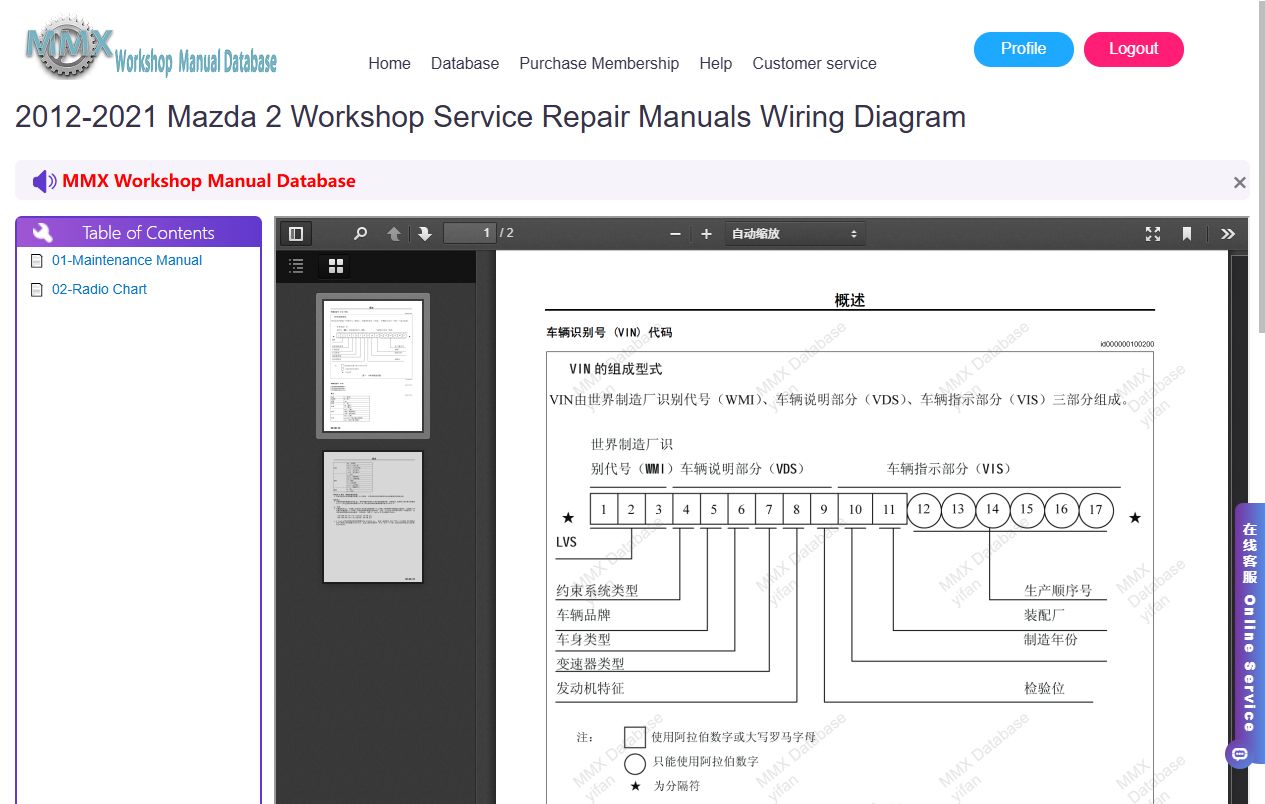
Task: Show document outline view
Action: pos(296,266)
